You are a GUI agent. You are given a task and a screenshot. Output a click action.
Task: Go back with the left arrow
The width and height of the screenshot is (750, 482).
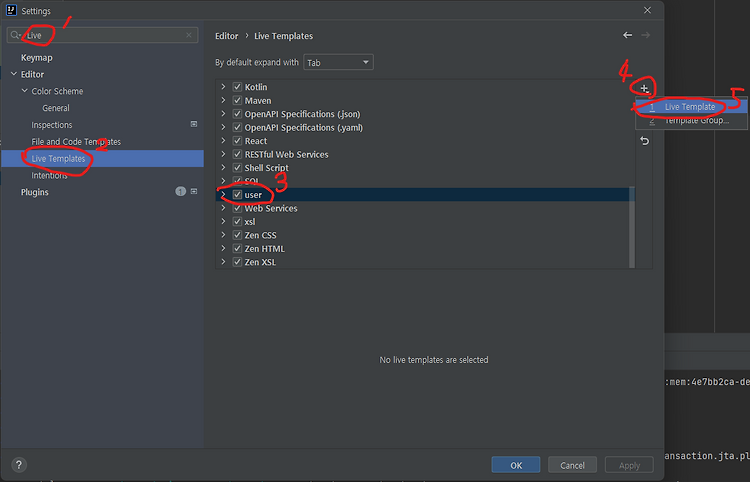coord(628,35)
